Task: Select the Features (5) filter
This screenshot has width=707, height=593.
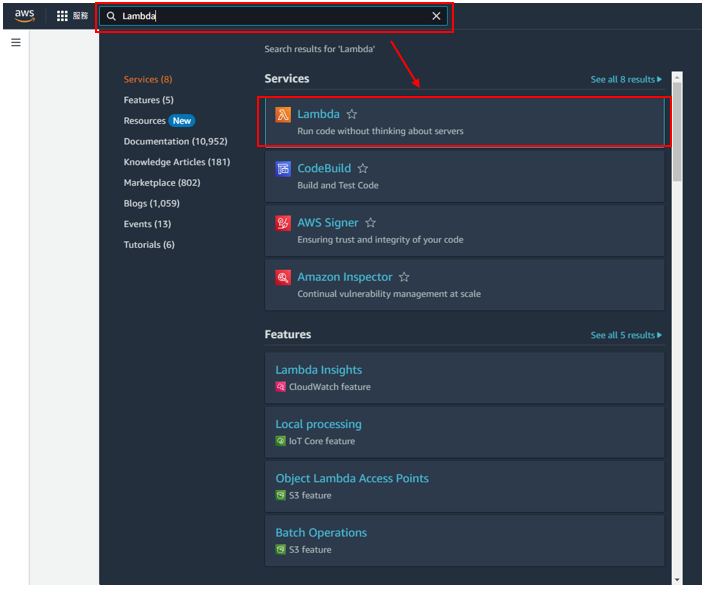Action: pos(148,100)
